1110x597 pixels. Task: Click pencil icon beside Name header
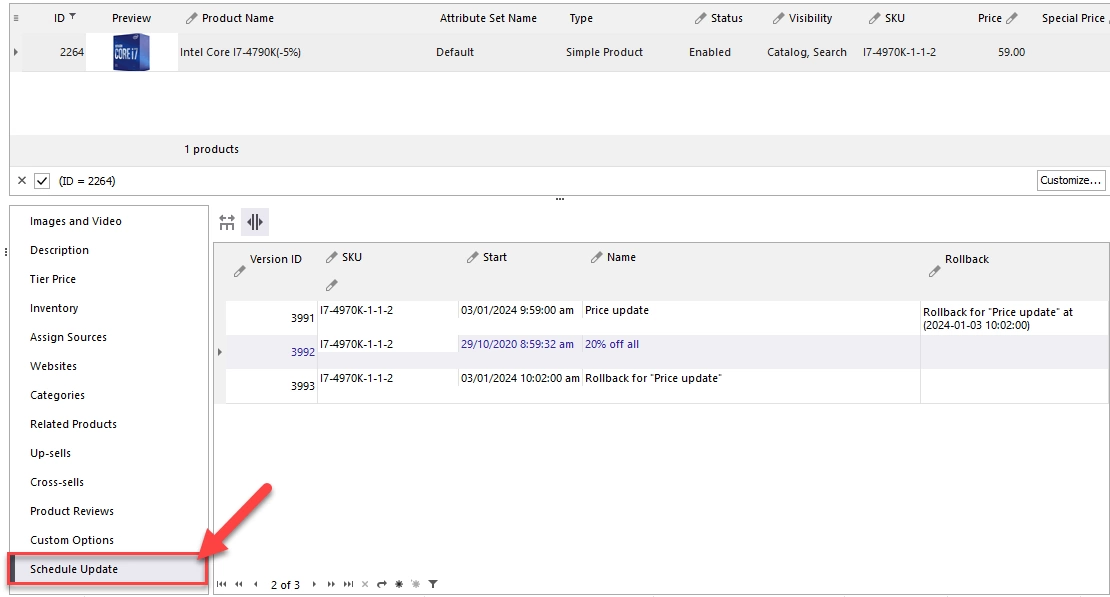[596, 258]
